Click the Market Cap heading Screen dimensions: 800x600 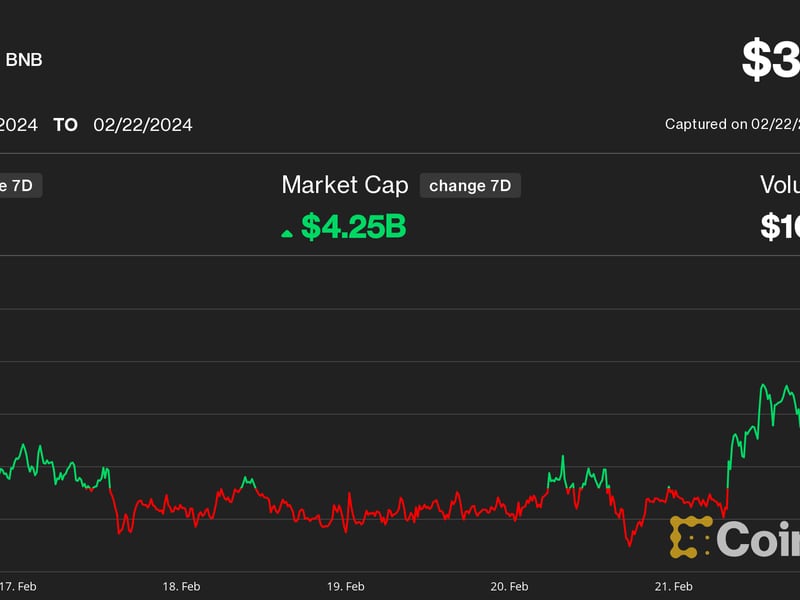pos(345,185)
